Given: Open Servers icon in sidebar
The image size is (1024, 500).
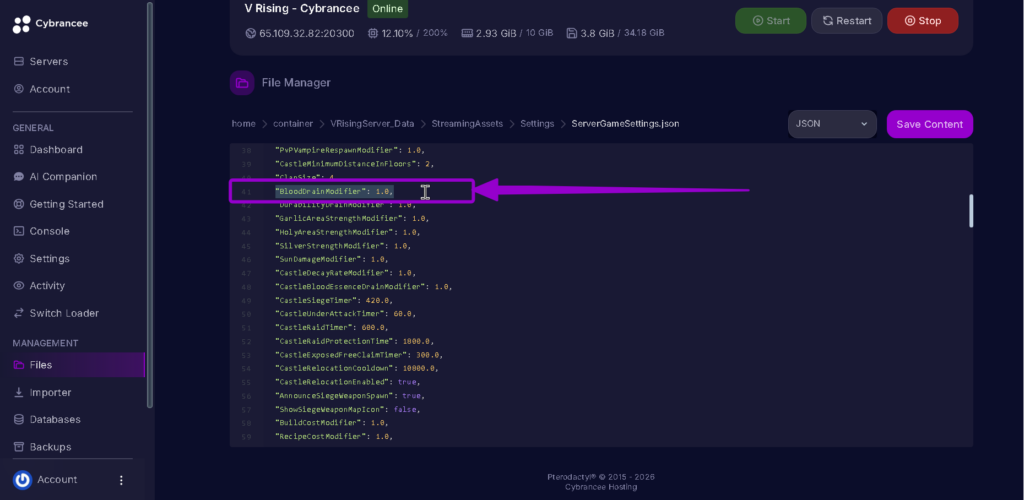Looking at the screenshot, I should 19,61.
